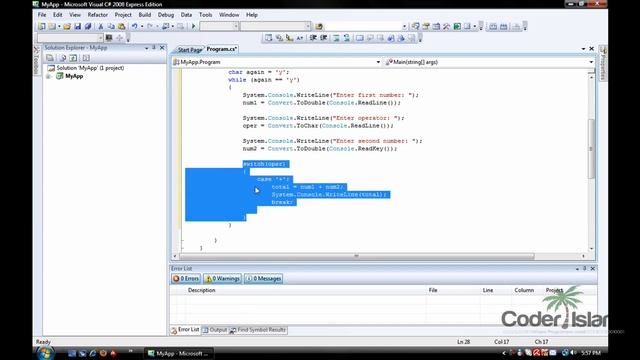Click the Save All toolbar icon
Screen dimensions: 640x360
[x=88, y=27]
